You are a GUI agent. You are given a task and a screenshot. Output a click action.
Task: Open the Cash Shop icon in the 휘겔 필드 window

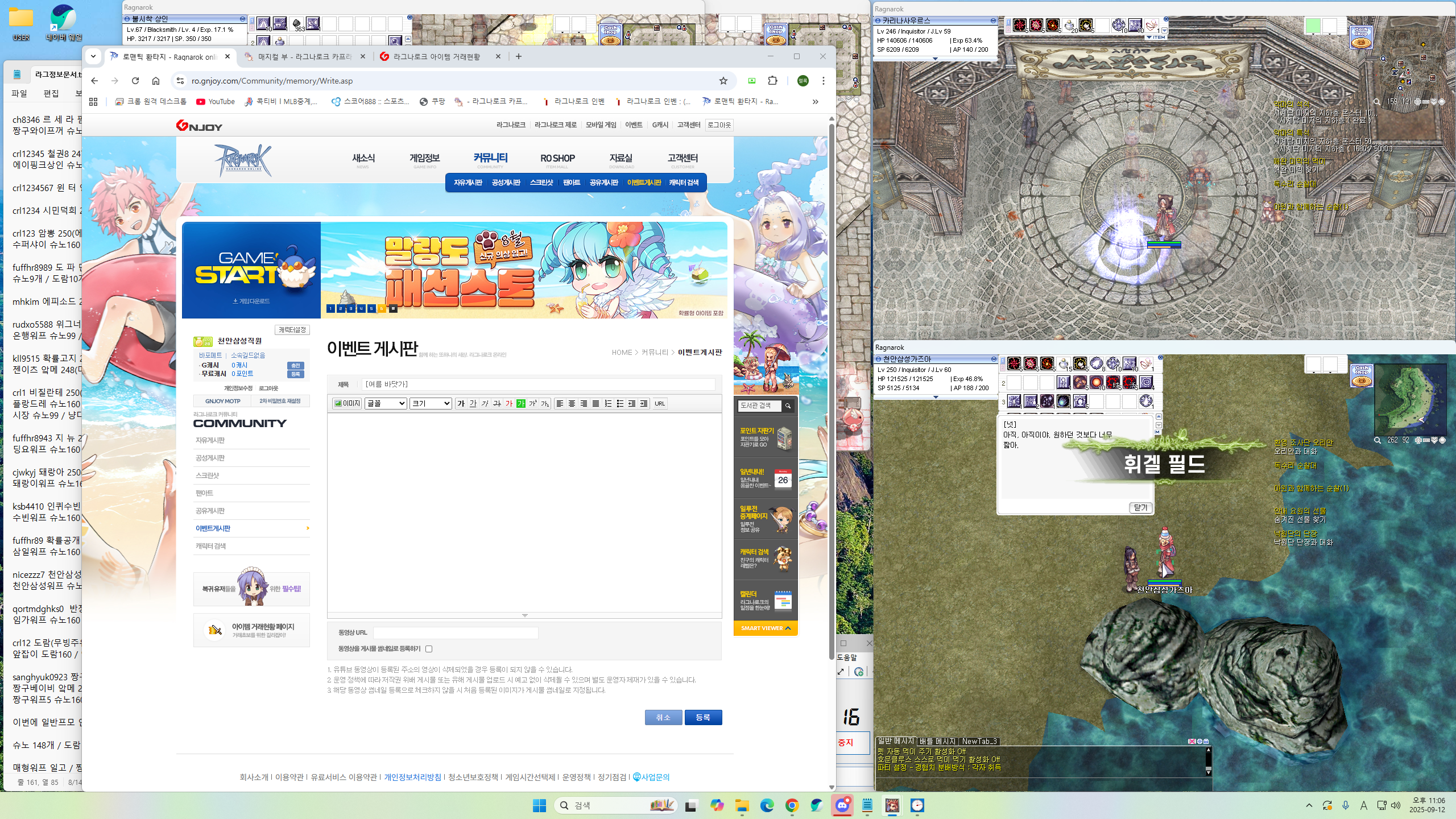[1361, 375]
